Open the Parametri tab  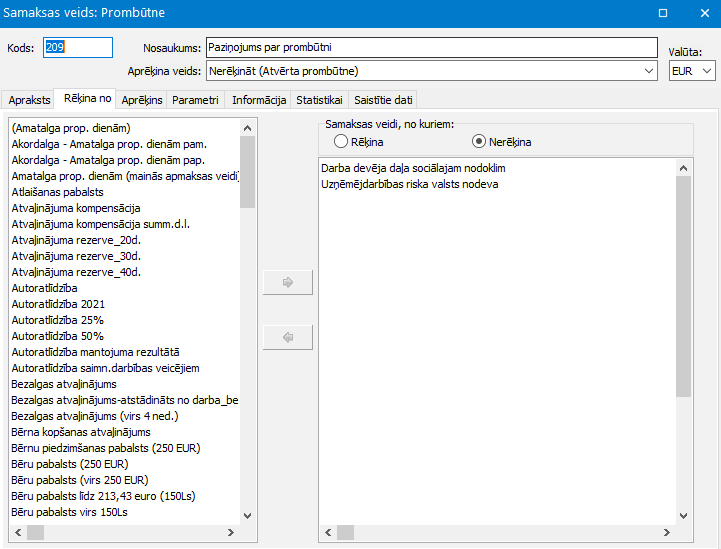point(195,100)
